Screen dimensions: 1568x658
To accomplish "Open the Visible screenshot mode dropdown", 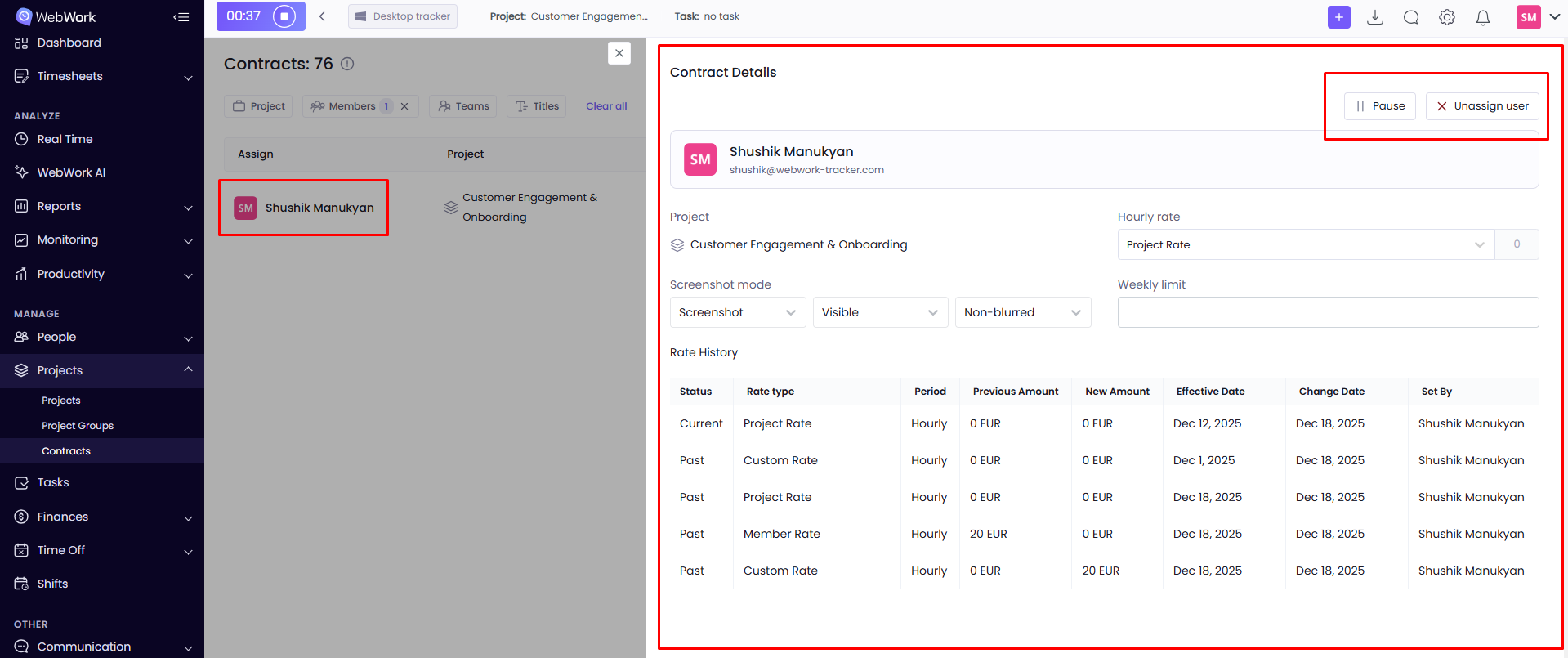I will (x=879, y=312).
